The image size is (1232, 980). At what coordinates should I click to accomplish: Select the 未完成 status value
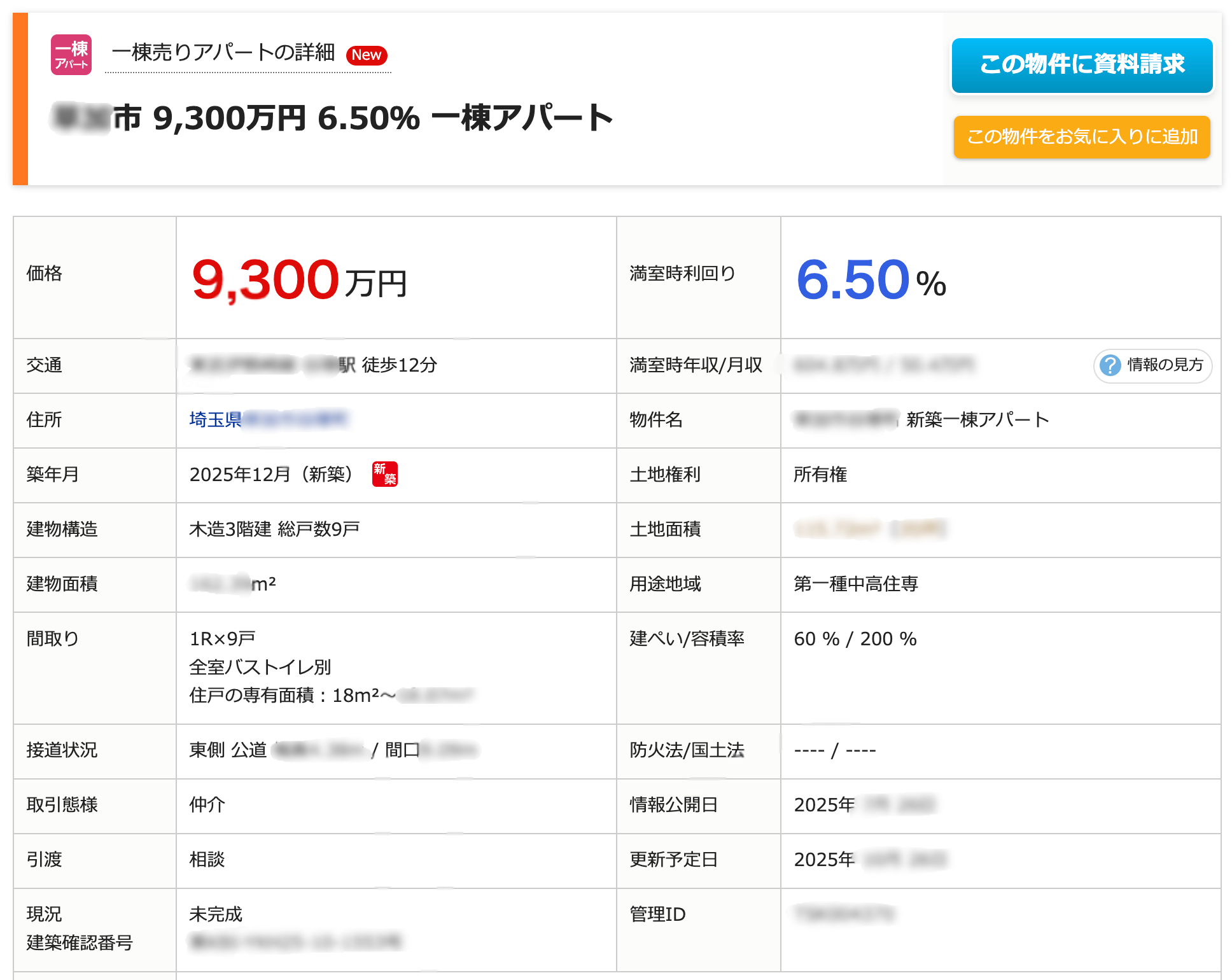pos(216,914)
